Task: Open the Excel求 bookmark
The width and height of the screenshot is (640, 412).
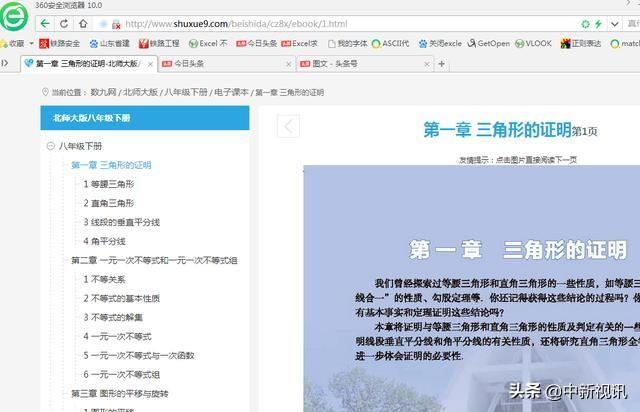Action: pos(300,43)
